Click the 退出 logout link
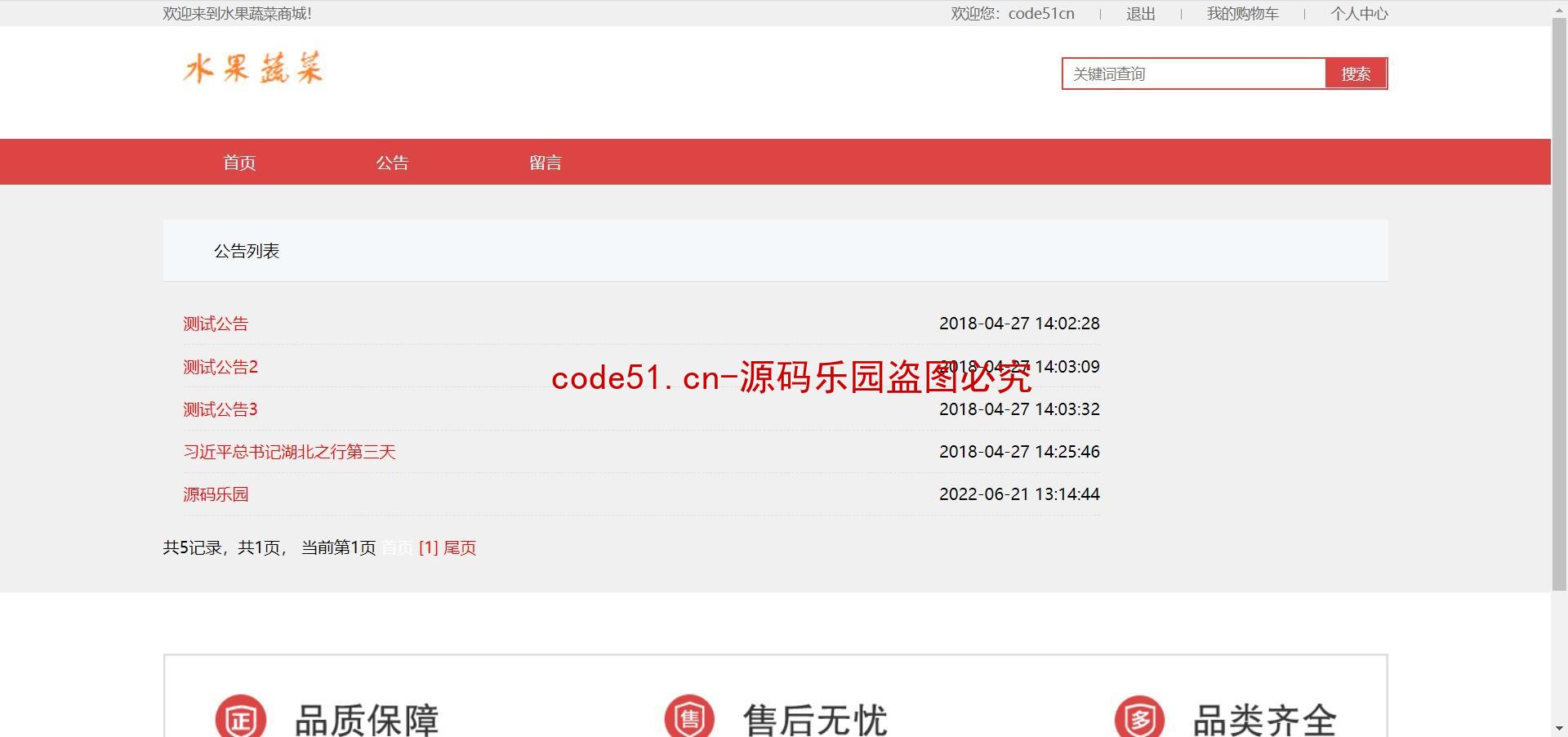This screenshot has height=737, width=1568. [1141, 14]
